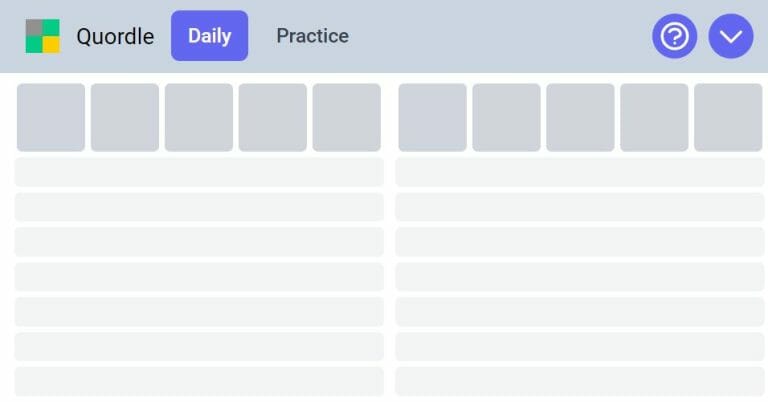Select last tile of top-right board
Screen dimensions: 768x402
pos(728,118)
